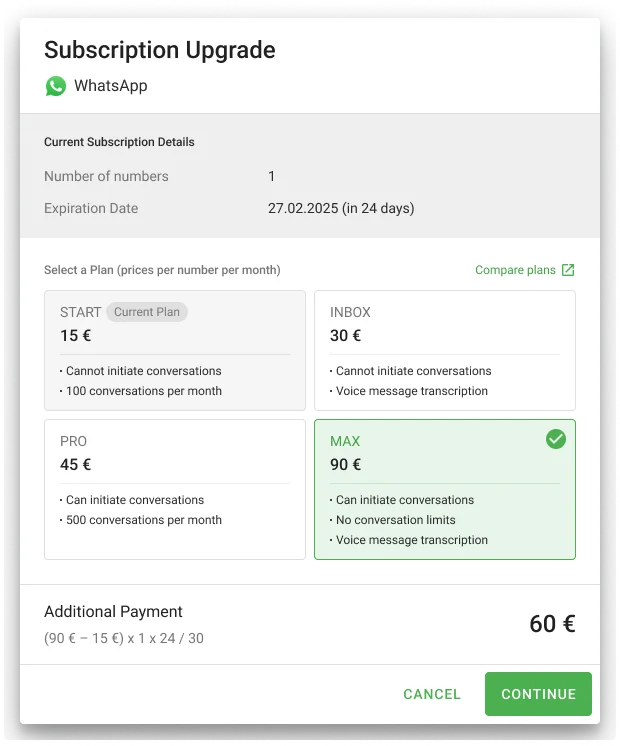Select the PRO plan card
The height and width of the screenshot is (746, 620).
pos(175,488)
